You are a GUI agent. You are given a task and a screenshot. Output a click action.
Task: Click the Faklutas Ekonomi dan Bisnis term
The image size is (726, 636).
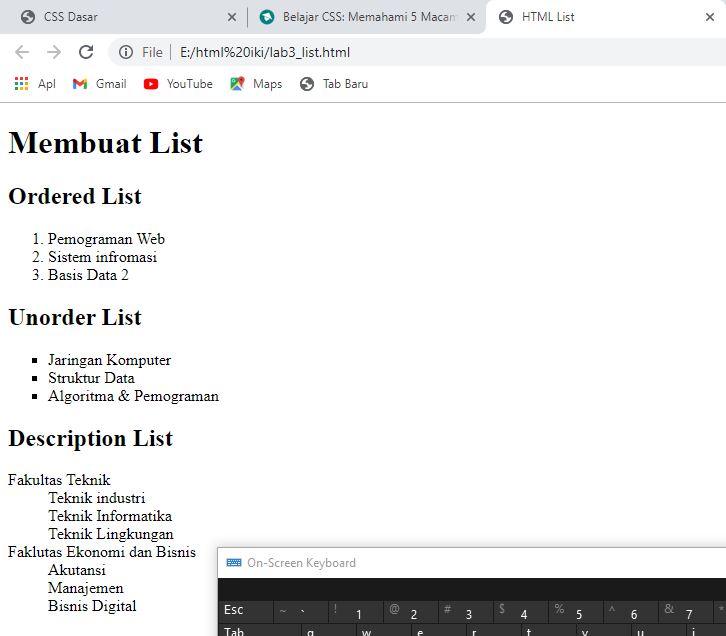point(102,552)
